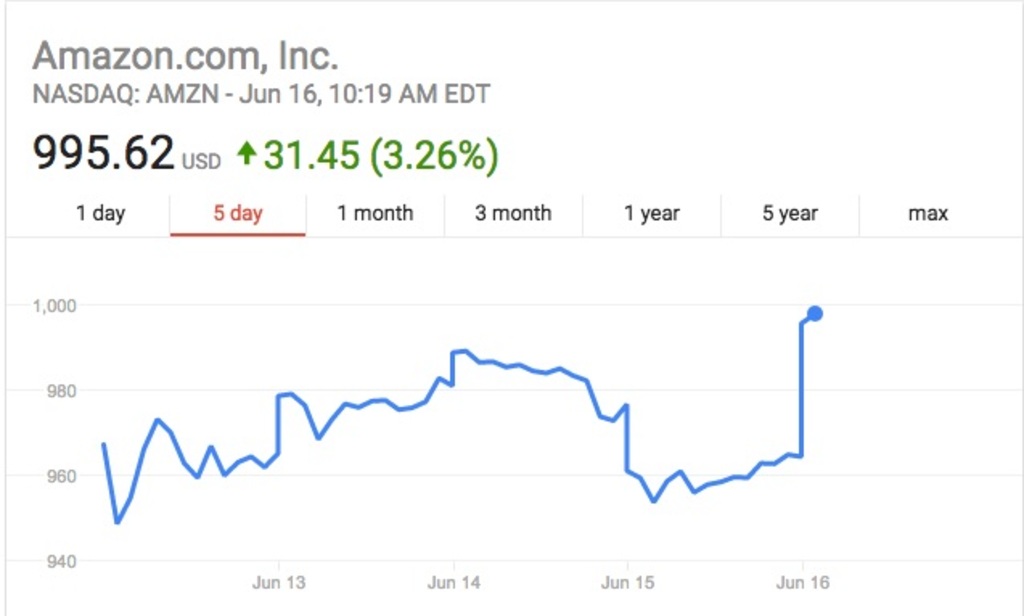Screen dimensions: 1024x616
Task: Open the 1 month range tab
Action: pos(375,213)
